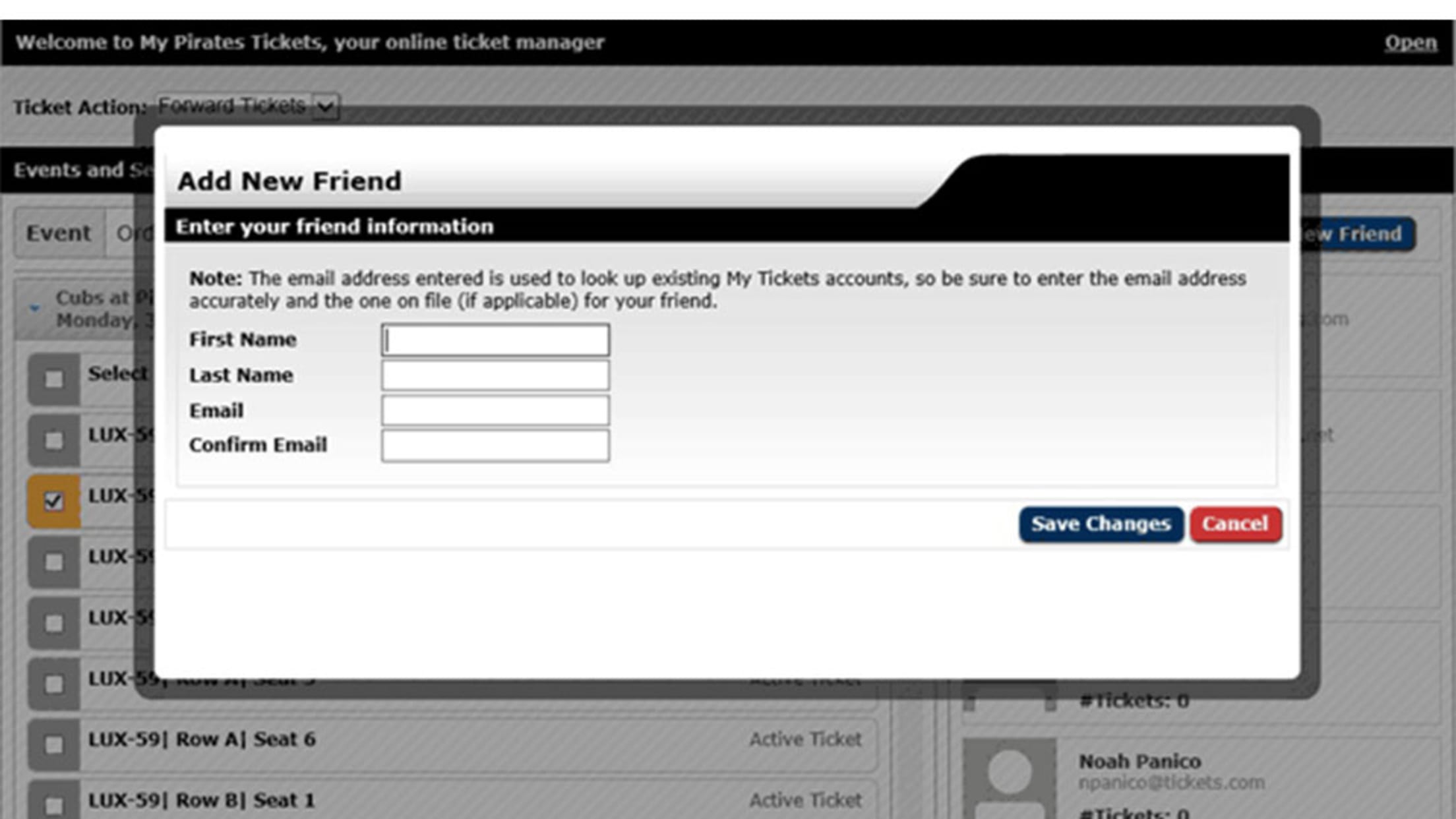Select the Event tab

(x=58, y=233)
